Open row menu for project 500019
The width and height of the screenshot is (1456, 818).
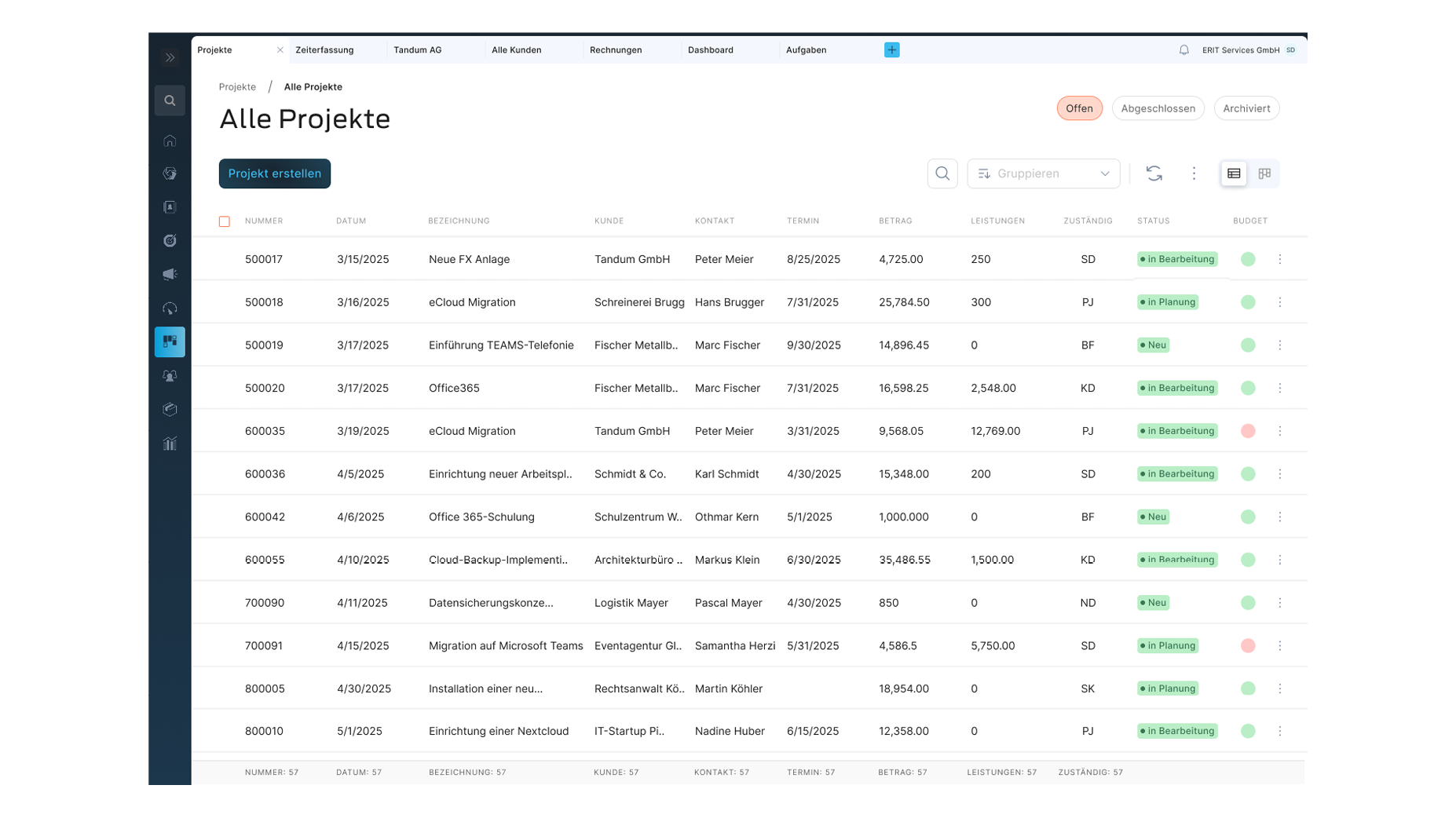pos(1280,345)
